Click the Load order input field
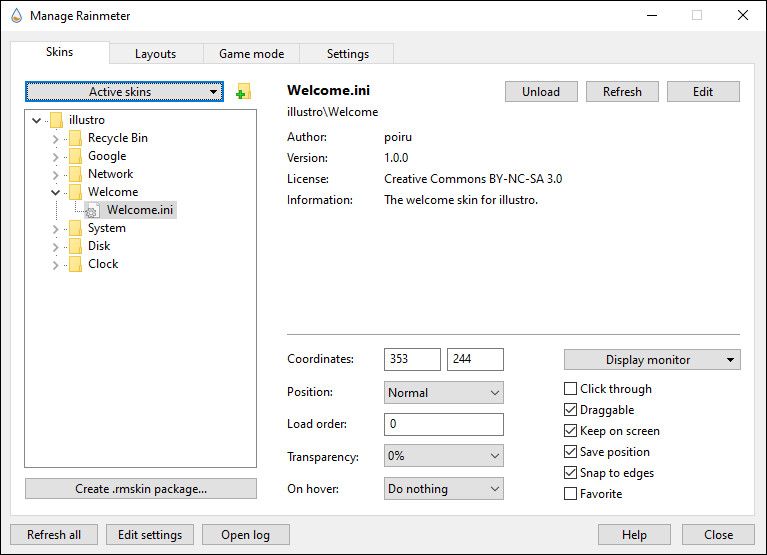 [444, 424]
